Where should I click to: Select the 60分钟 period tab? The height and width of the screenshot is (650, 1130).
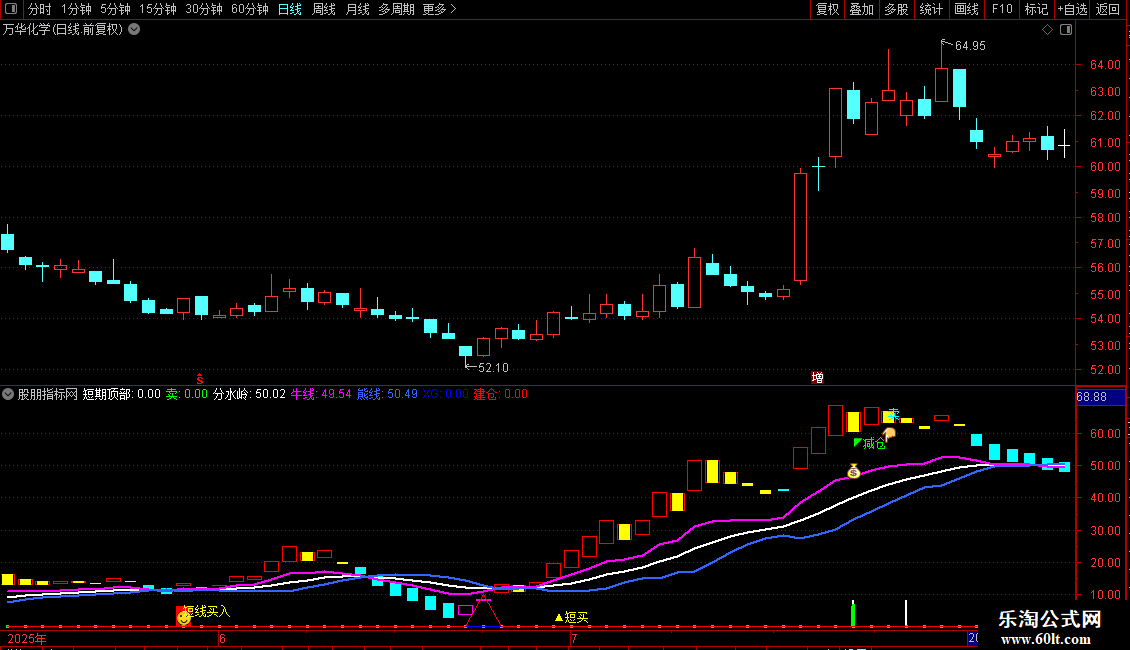coord(250,9)
